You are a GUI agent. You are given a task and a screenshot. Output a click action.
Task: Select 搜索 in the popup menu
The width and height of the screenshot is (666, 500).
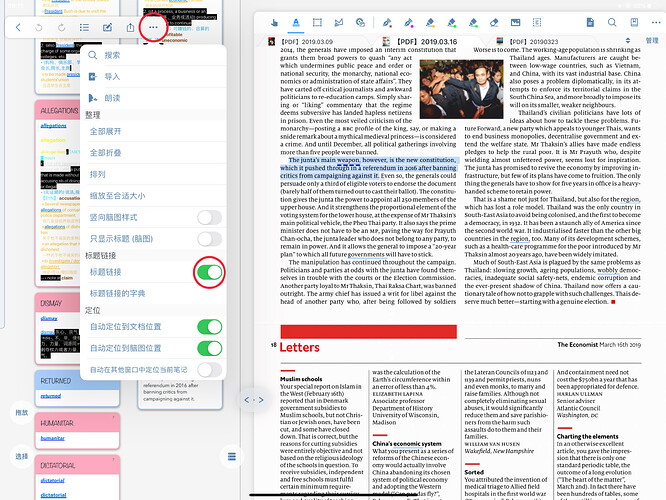[153, 55]
